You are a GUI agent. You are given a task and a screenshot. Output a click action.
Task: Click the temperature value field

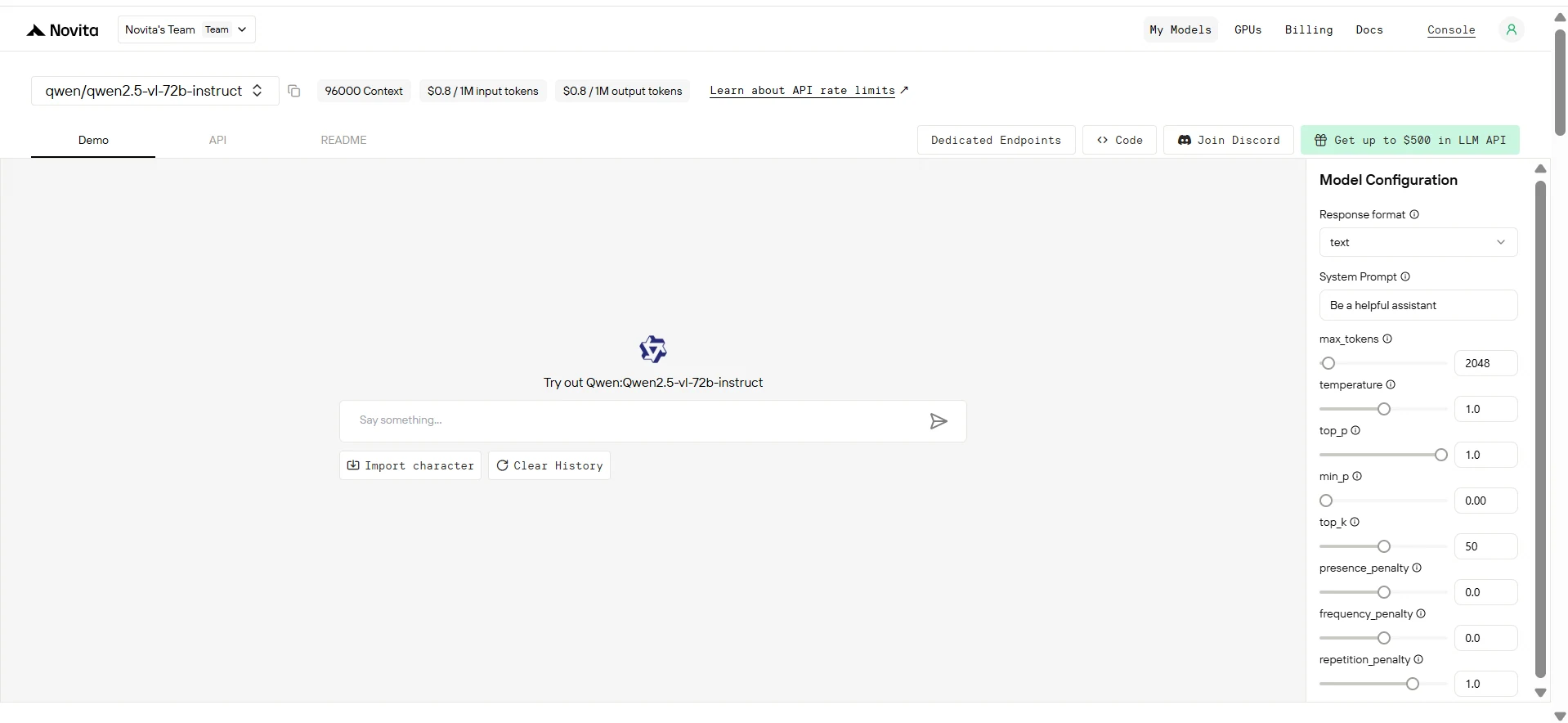(x=1486, y=409)
